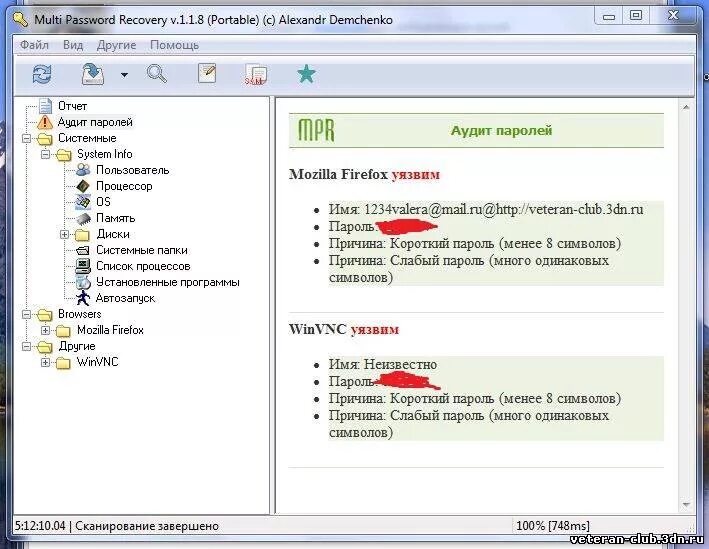The image size is (709, 549).
Task: Collapse the Другие tree folder
Action: coord(26,346)
